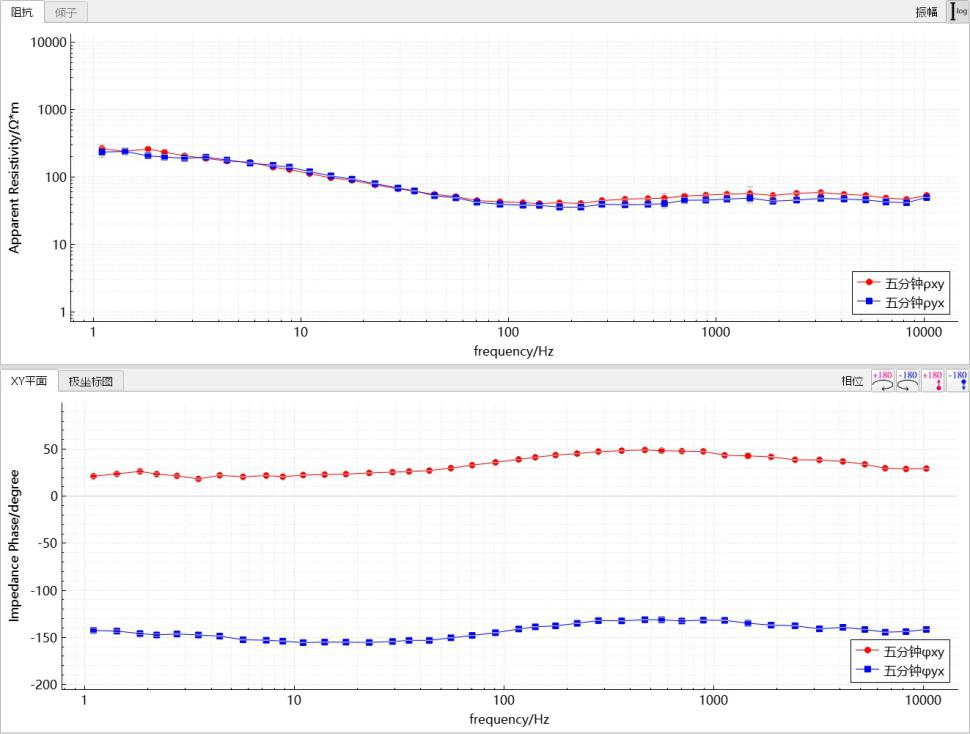
Task: Click the -180 blue point shift icon
Action: (x=958, y=380)
